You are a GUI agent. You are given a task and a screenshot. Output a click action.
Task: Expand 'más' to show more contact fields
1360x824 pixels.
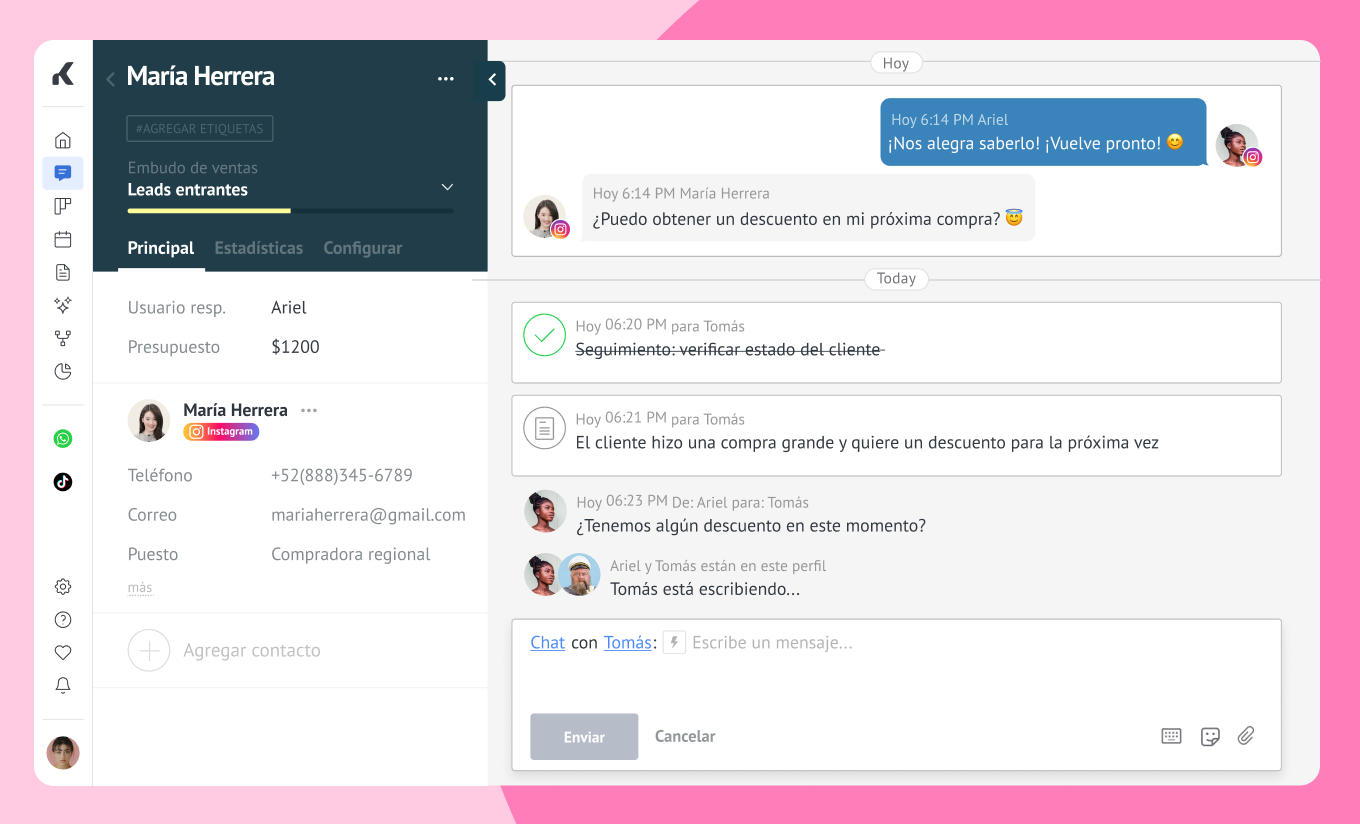point(140,588)
